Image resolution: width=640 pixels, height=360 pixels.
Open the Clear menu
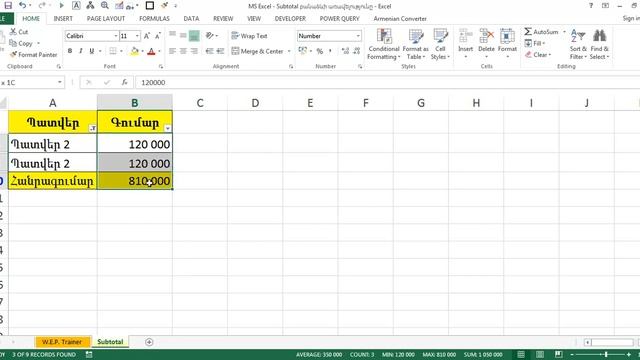pyautogui.click(x=538, y=55)
